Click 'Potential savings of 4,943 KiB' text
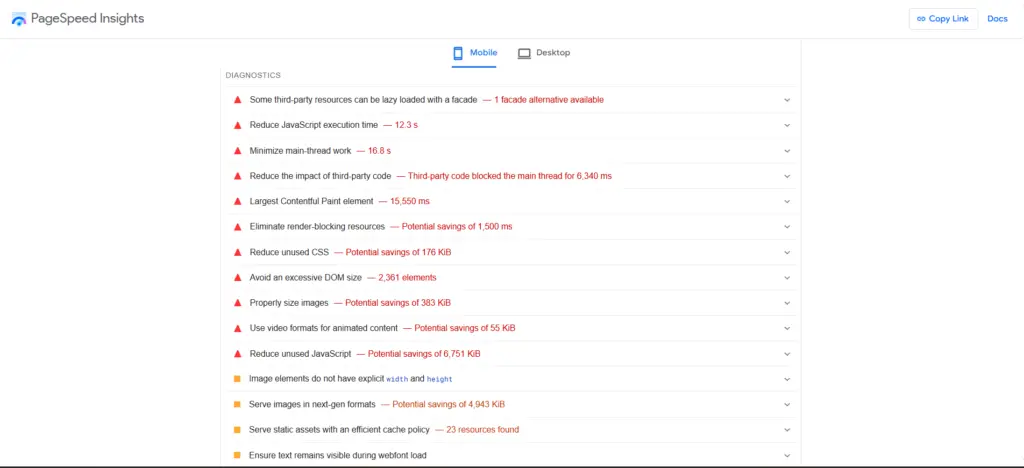 (448, 404)
